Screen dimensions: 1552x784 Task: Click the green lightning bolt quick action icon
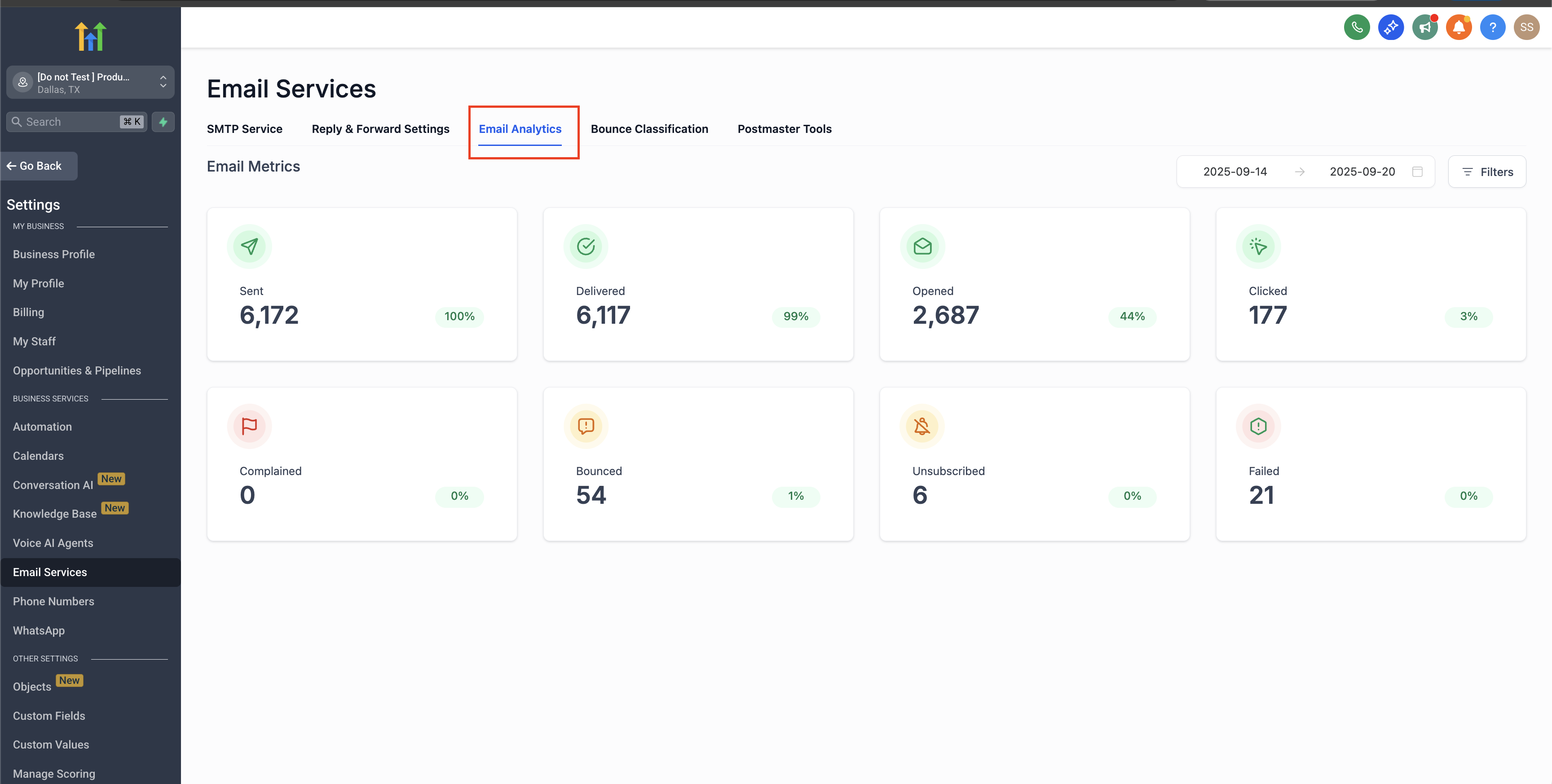click(x=163, y=122)
